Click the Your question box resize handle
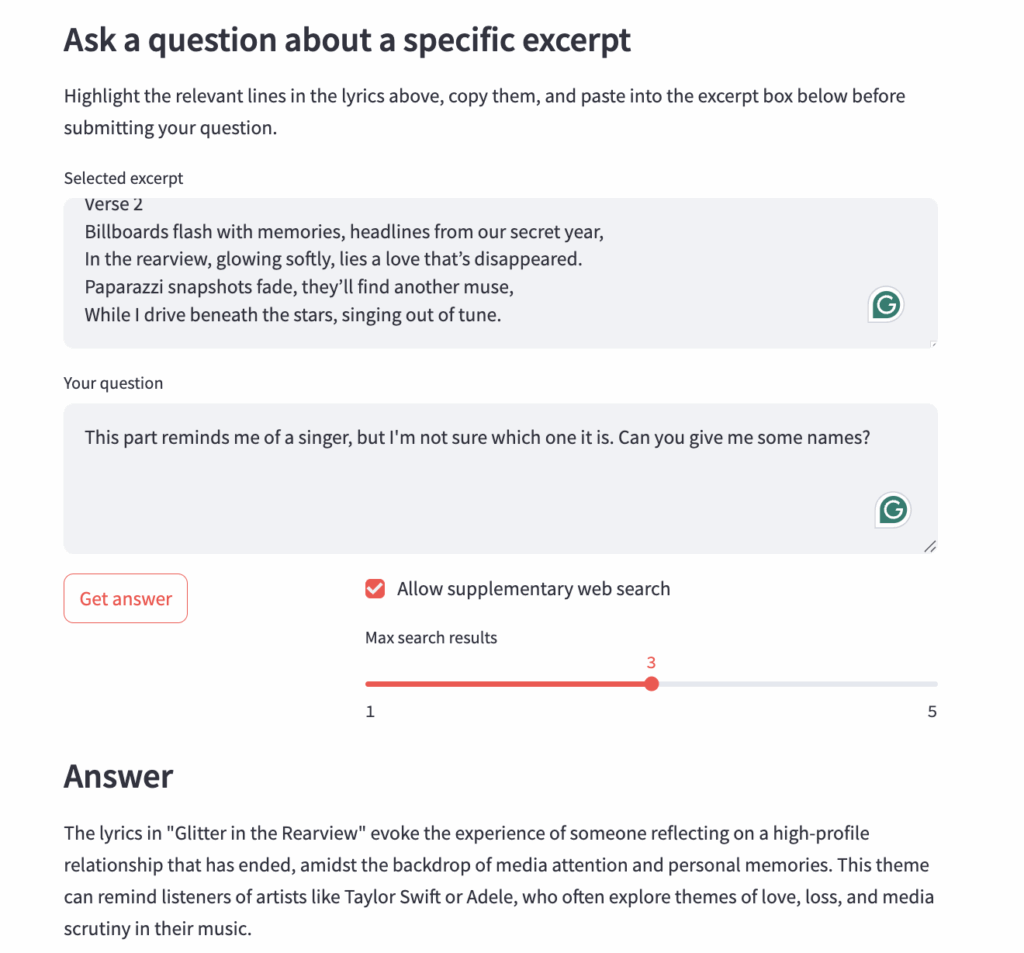 (930, 546)
